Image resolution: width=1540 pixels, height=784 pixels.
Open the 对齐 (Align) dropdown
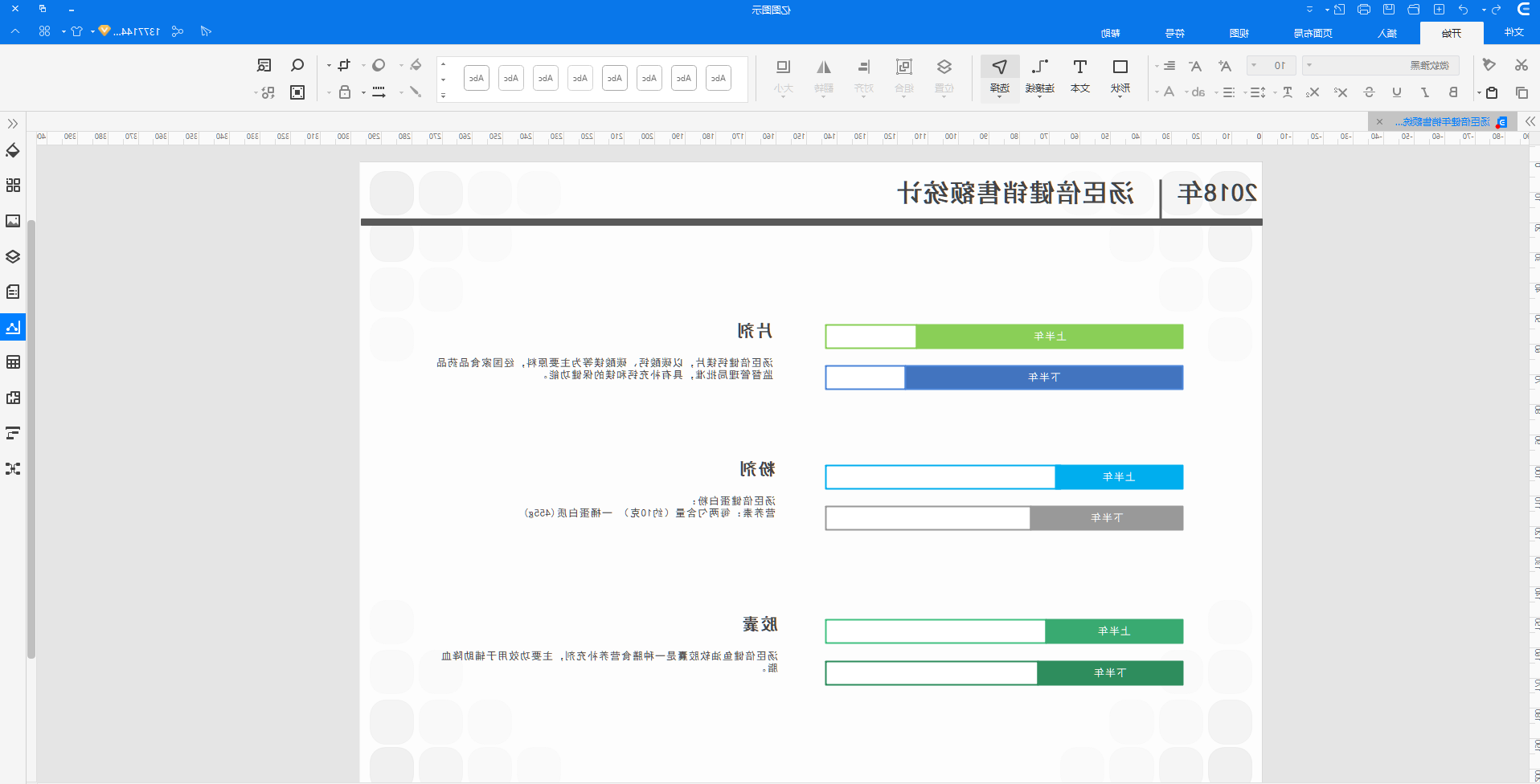(x=864, y=76)
